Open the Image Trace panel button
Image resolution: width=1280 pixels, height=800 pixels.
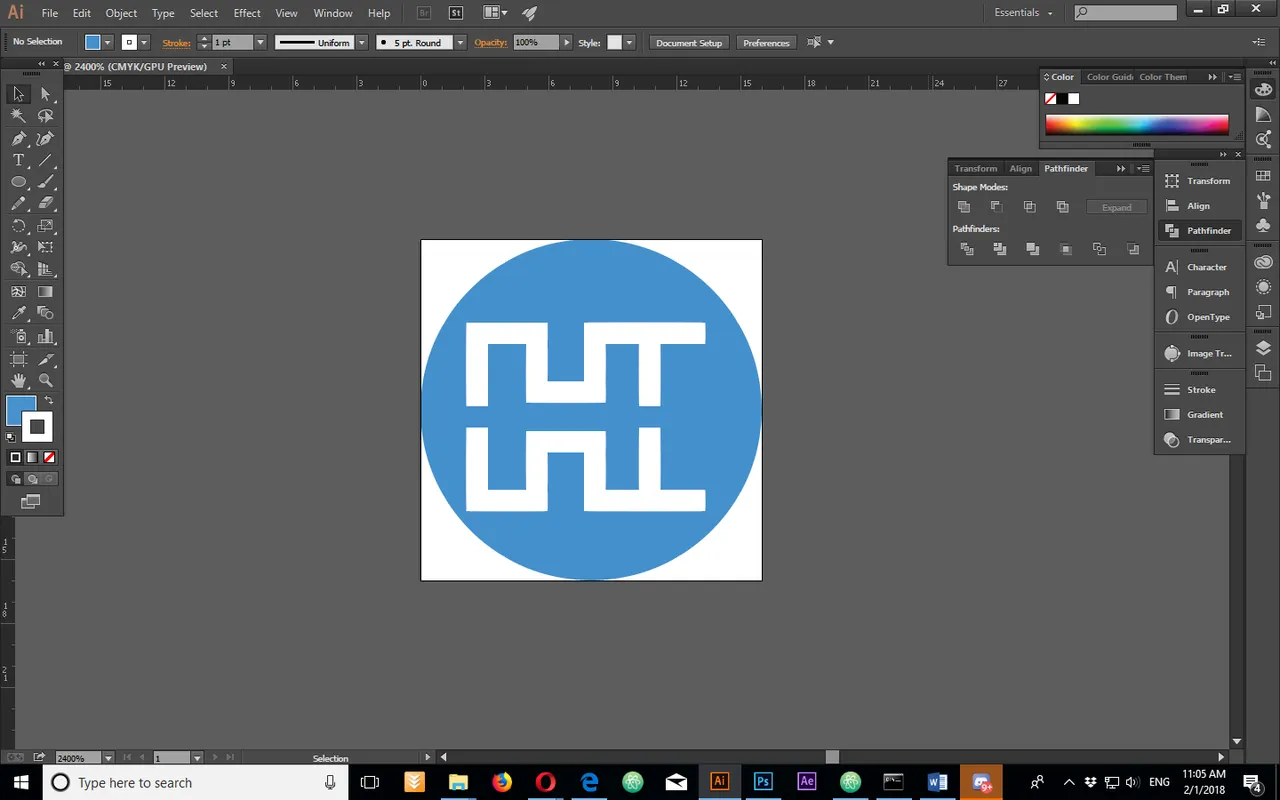tap(1200, 353)
